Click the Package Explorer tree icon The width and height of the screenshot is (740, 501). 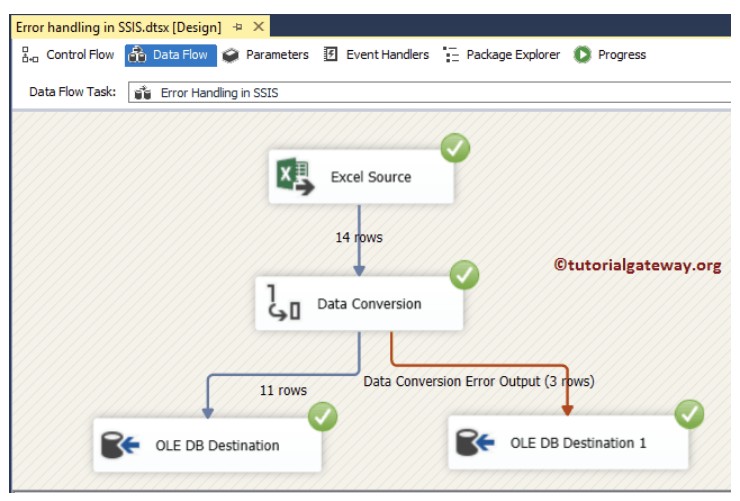point(451,55)
